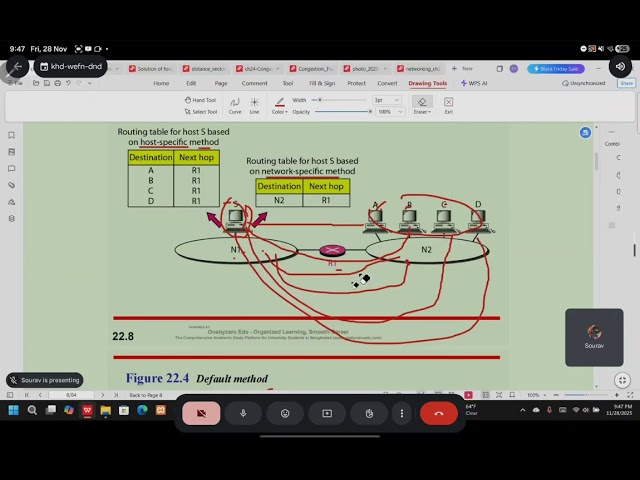Open Windows taskbar search
The image size is (640, 480).
32,410
